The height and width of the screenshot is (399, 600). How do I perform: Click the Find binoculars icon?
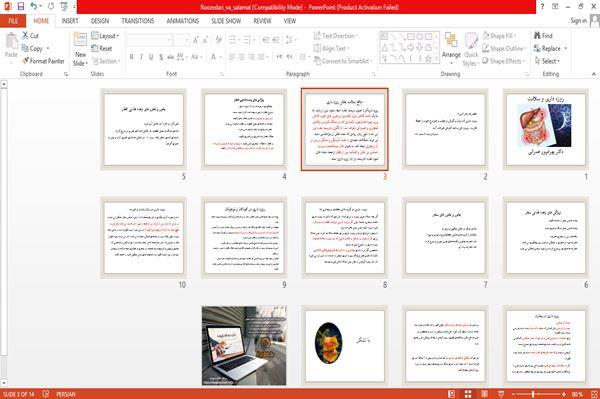tap(537, 36)
